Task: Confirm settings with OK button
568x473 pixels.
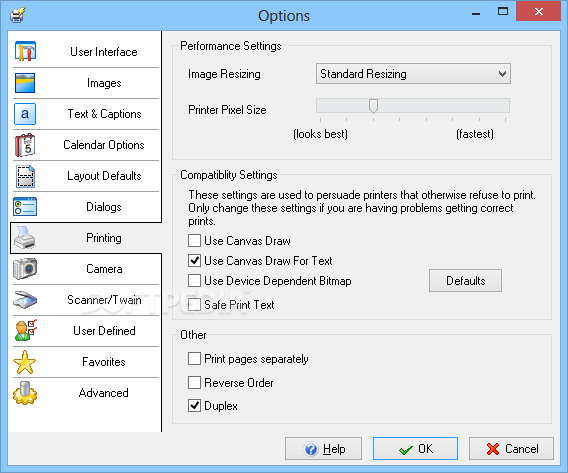Action: pyautogui.click(x=415, y=449)
